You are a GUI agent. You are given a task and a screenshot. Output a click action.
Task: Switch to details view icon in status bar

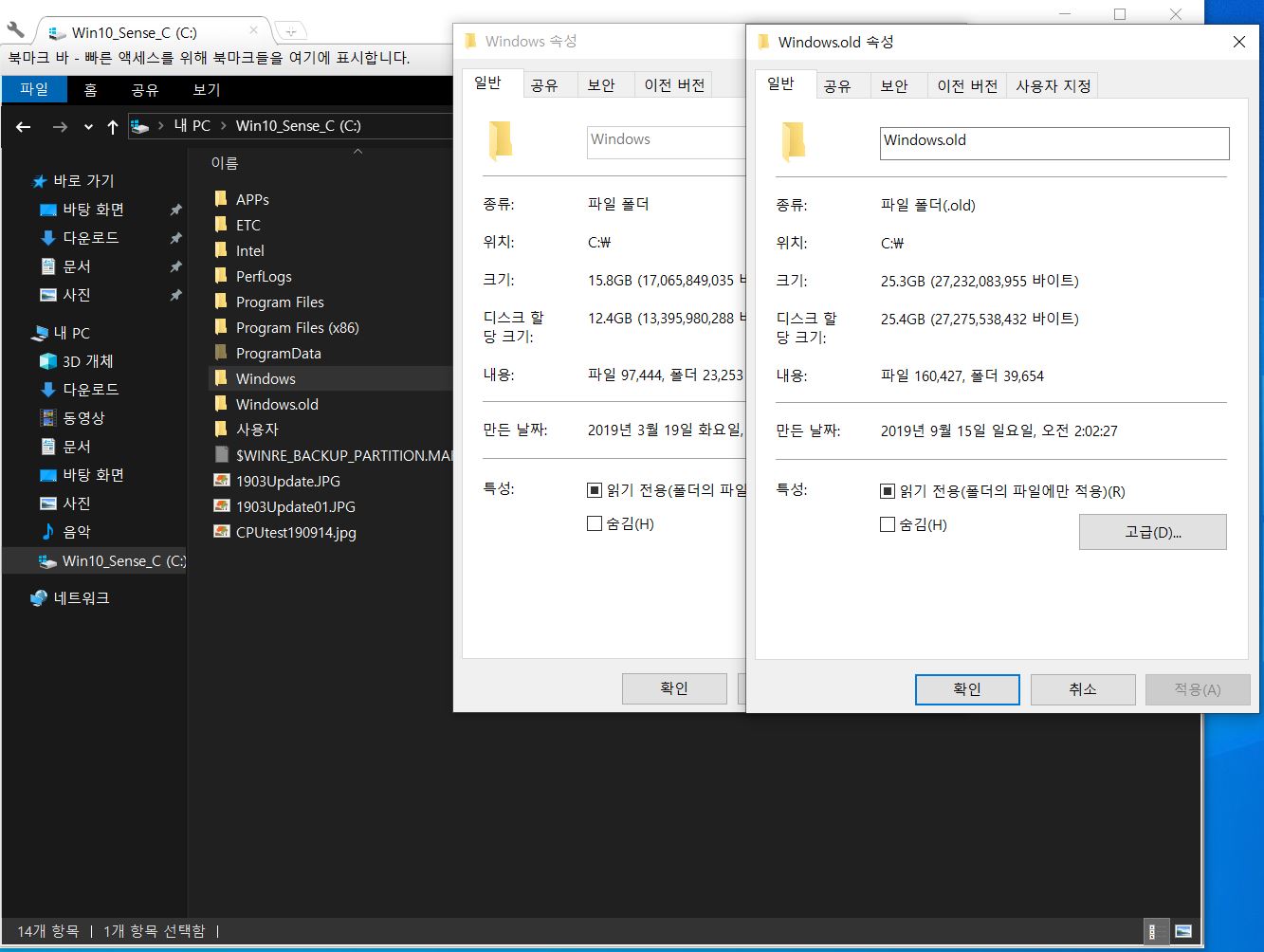click(1155, 931)
